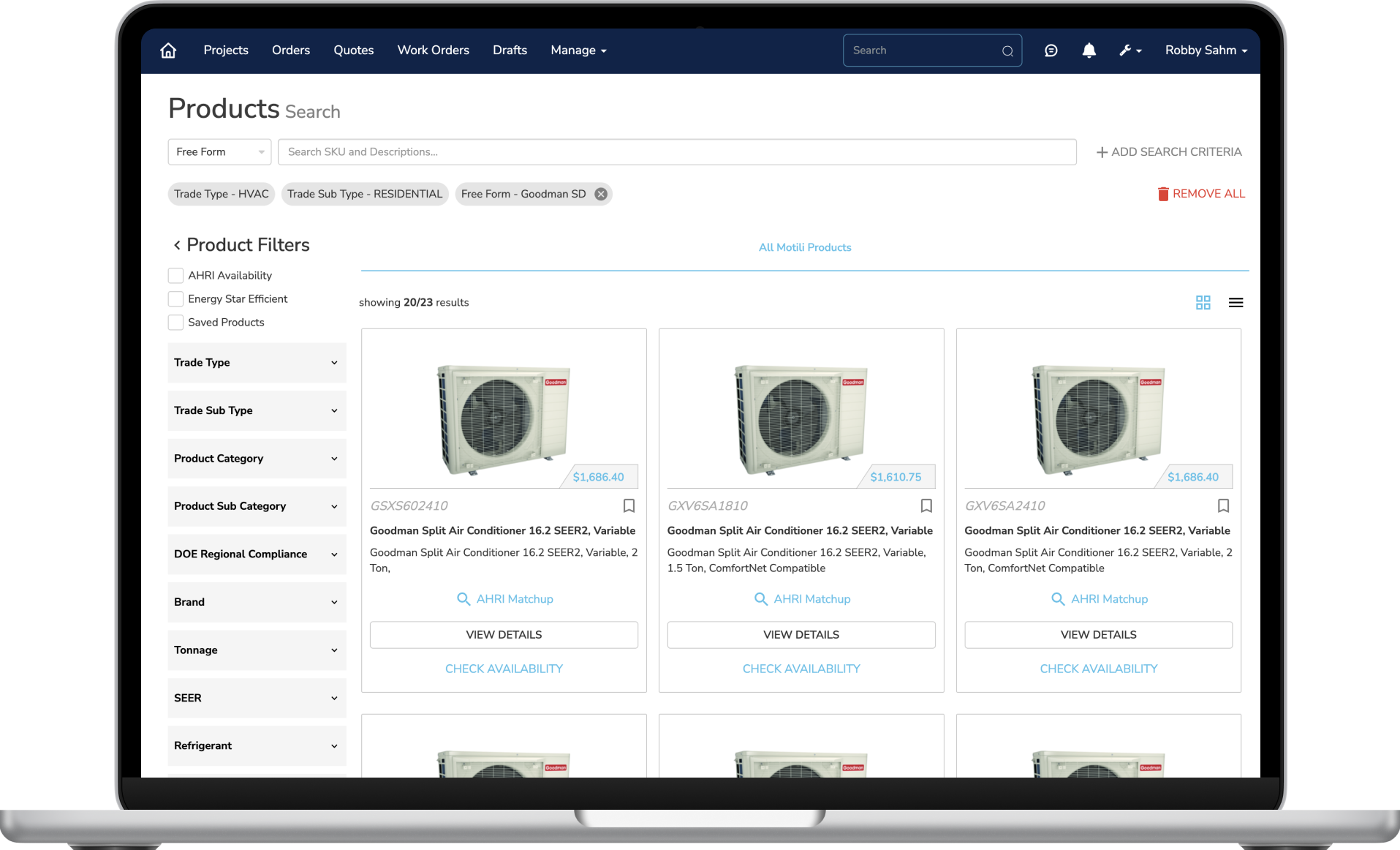View details for GXV6SA2410
Screen dimensions: 1400x850
pyautogui.click(x=1099, y=635)
